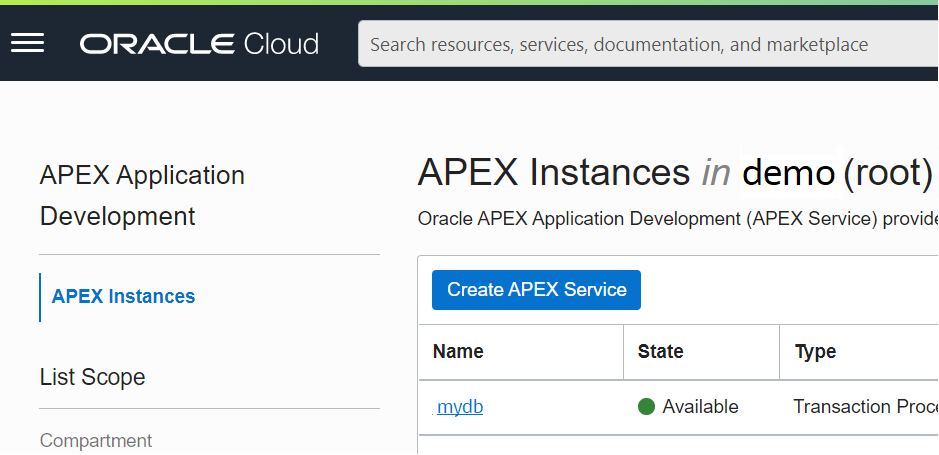This screenshot has height=455, width=939.
Task: Sort by the State column header
Action: 660,351
